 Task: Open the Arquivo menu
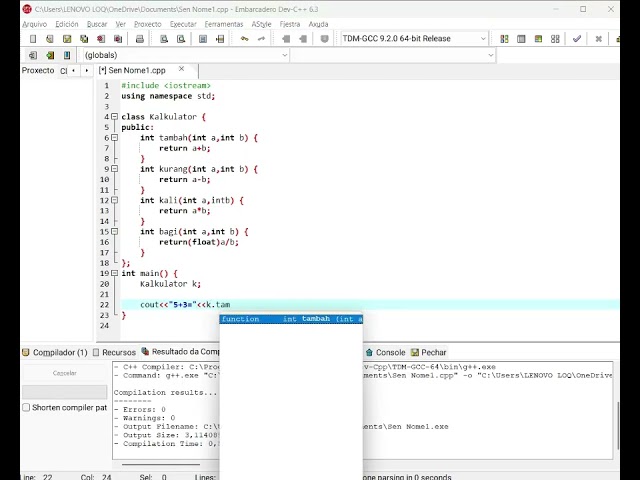(x=35, y=24)
